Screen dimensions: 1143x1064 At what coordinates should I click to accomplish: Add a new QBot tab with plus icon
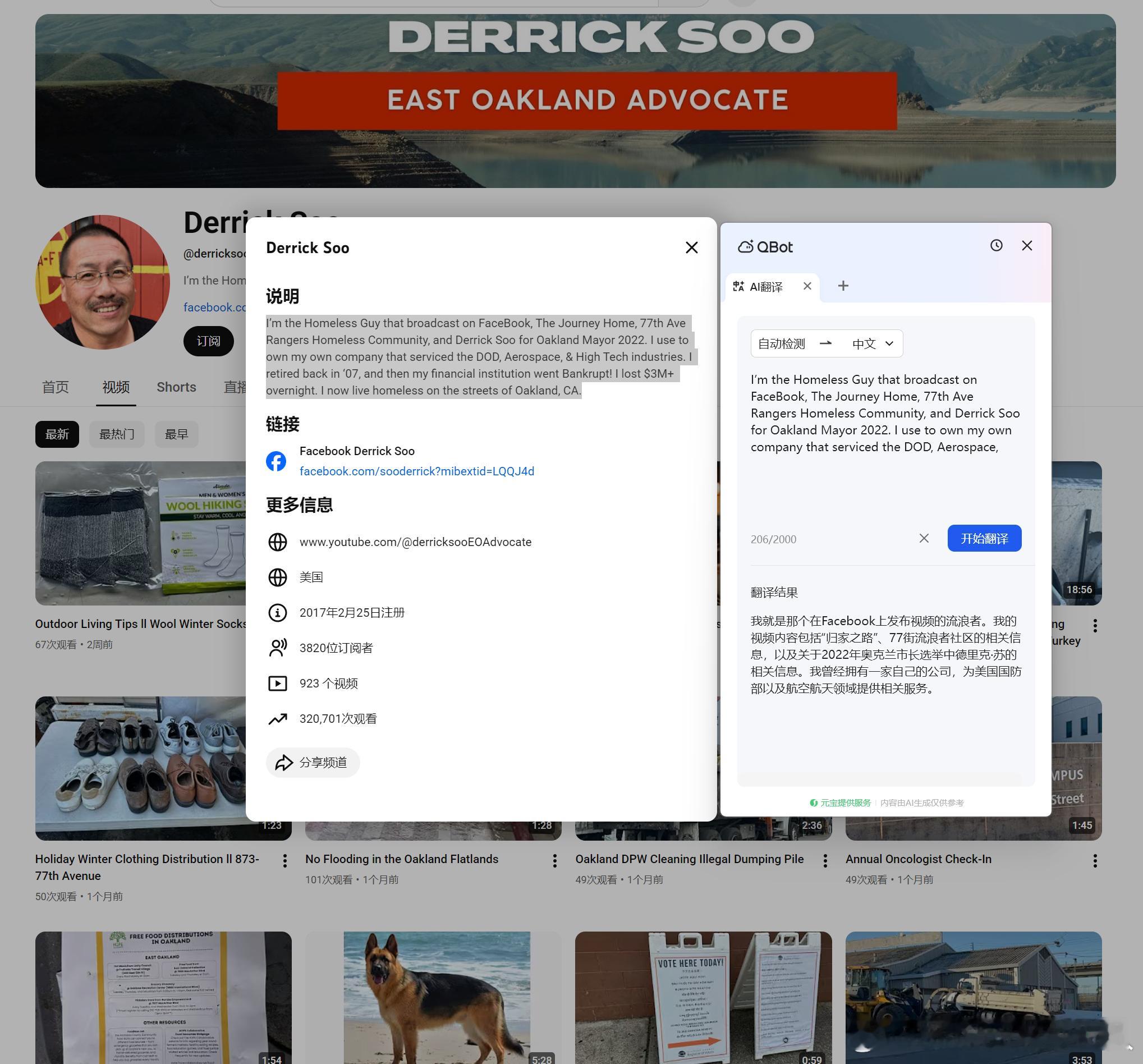[x=843, y=286]
